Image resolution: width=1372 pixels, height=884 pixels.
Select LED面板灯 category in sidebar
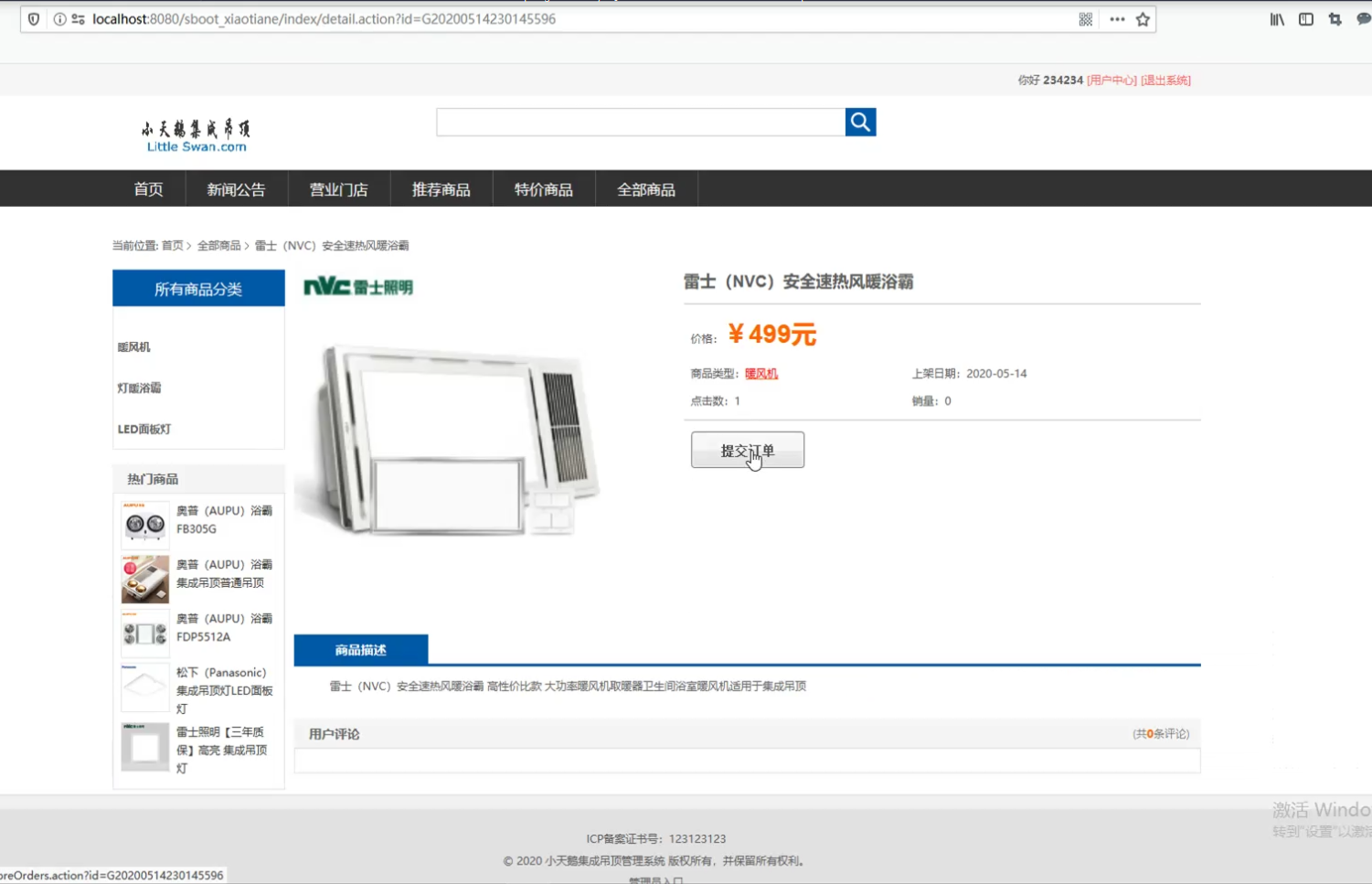click(144, 430)
